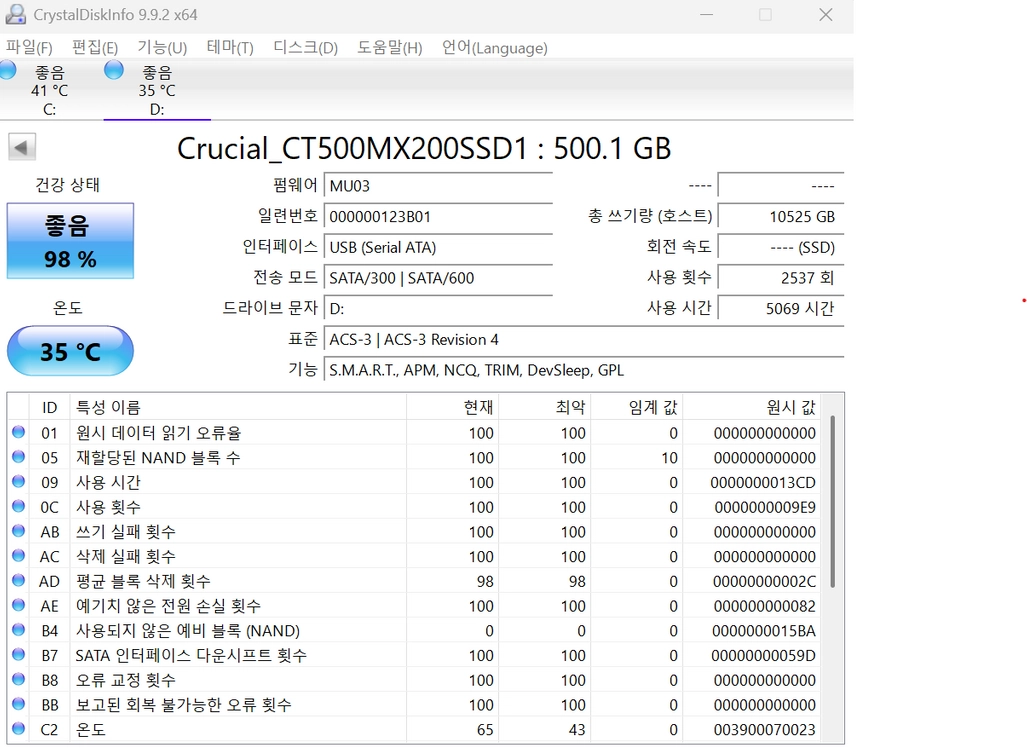
Task: Click the 임계 값 column header
Action: pos(637,407)
